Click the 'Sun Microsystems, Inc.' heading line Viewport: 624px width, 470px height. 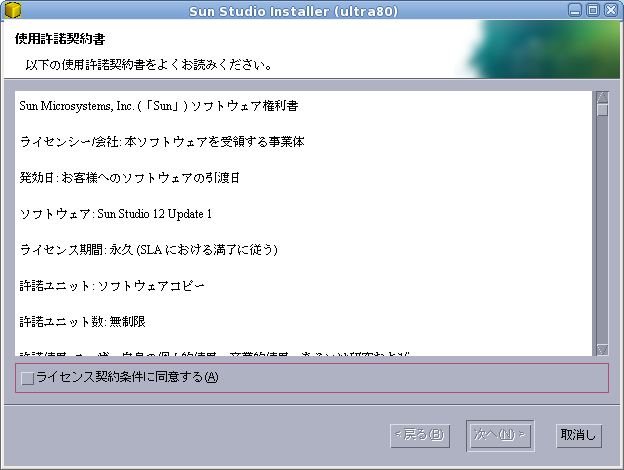159,106
